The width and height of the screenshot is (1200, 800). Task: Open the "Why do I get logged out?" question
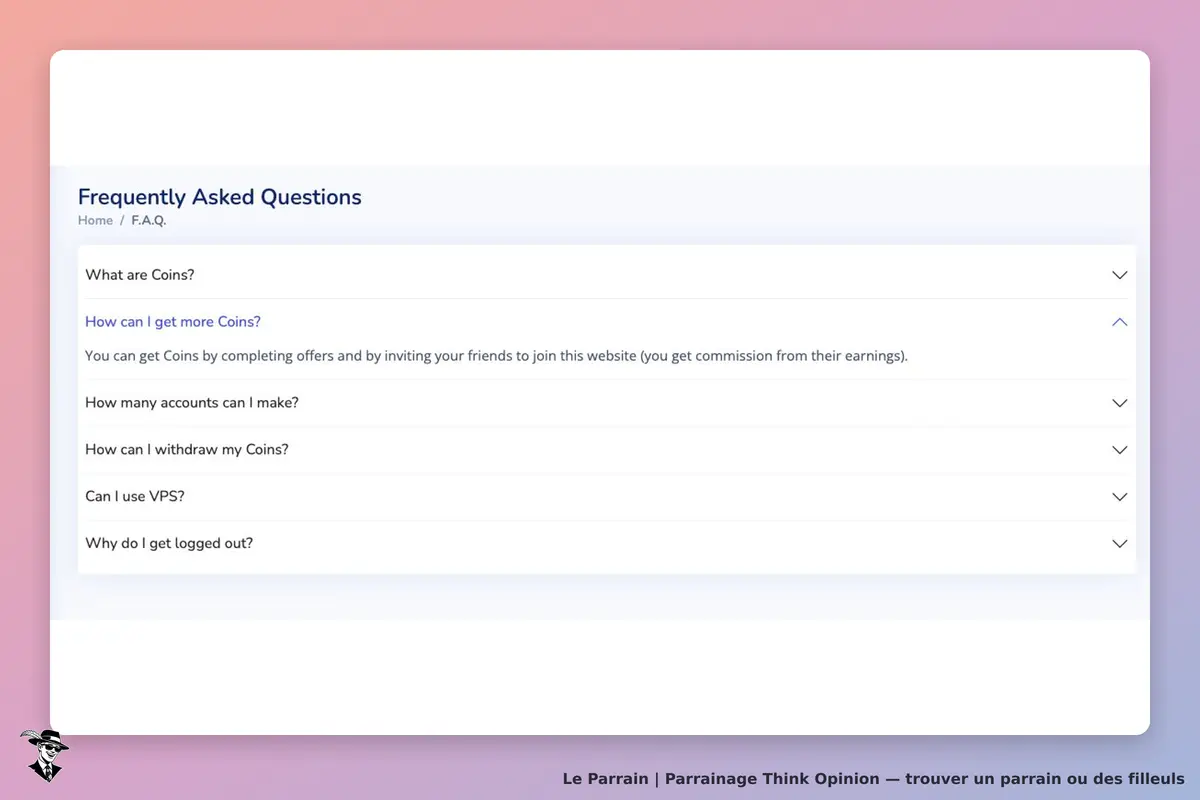[169, 544]
